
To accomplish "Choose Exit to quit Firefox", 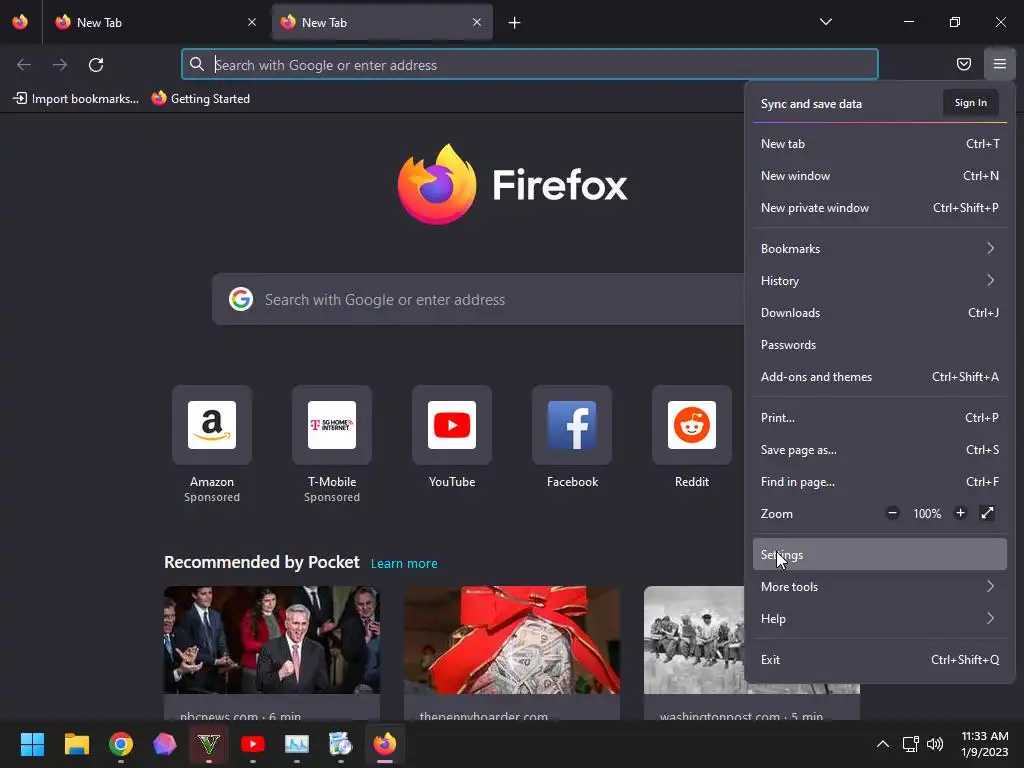I will 880,660.
